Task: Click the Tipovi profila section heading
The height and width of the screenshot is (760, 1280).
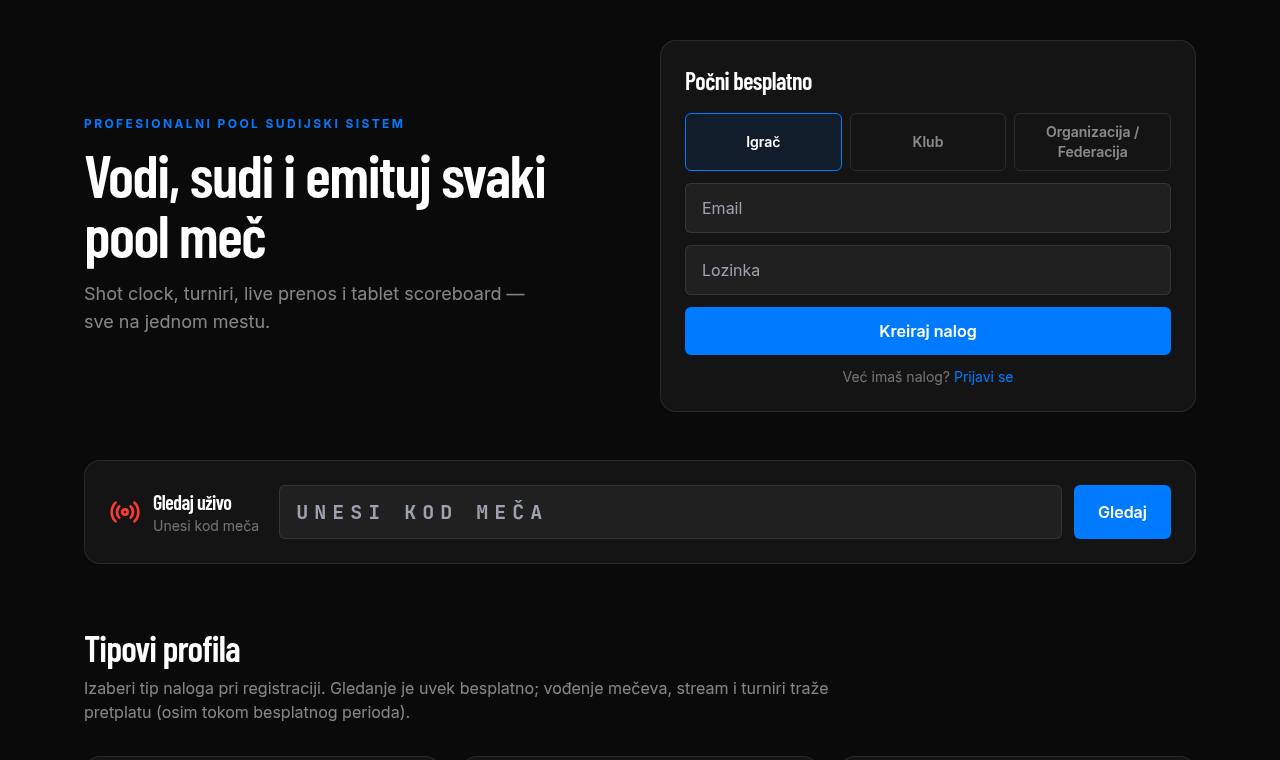Action: (x=162, y=649)
